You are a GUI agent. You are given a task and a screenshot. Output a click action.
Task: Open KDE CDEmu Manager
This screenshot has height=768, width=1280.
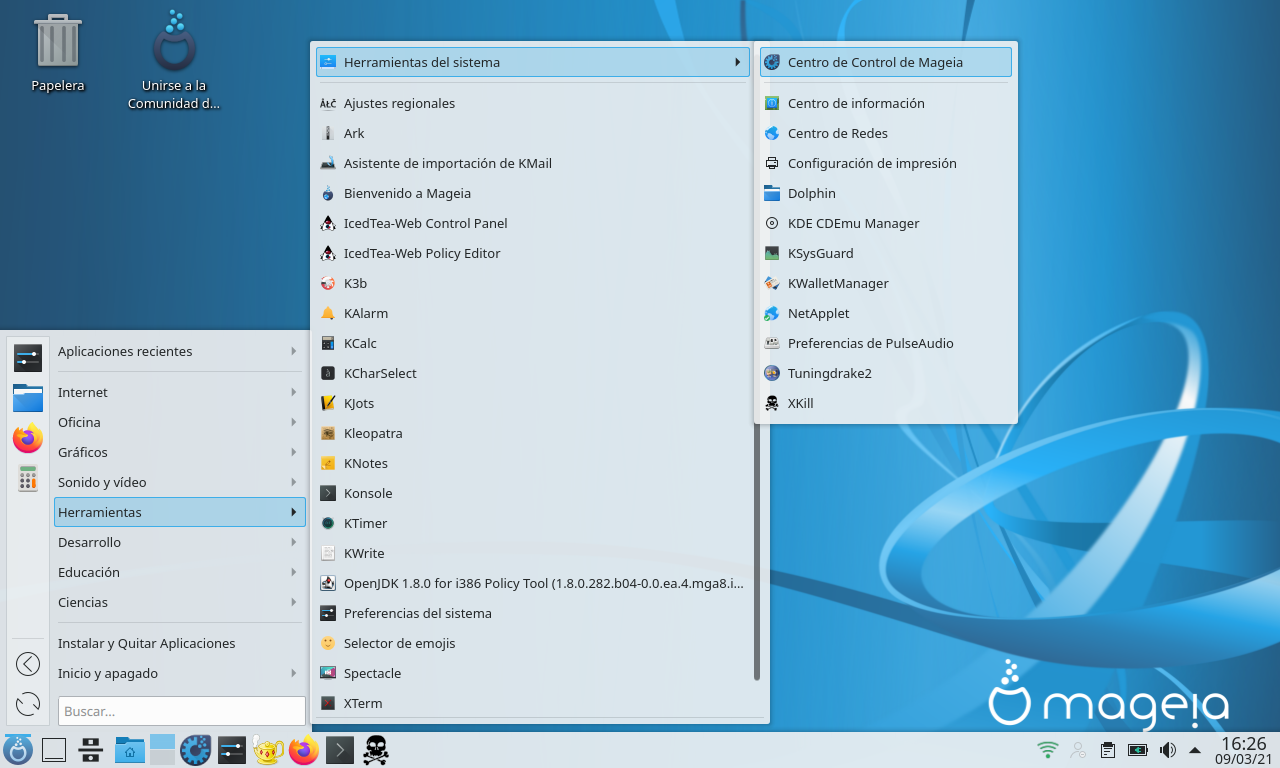point(885,223)
